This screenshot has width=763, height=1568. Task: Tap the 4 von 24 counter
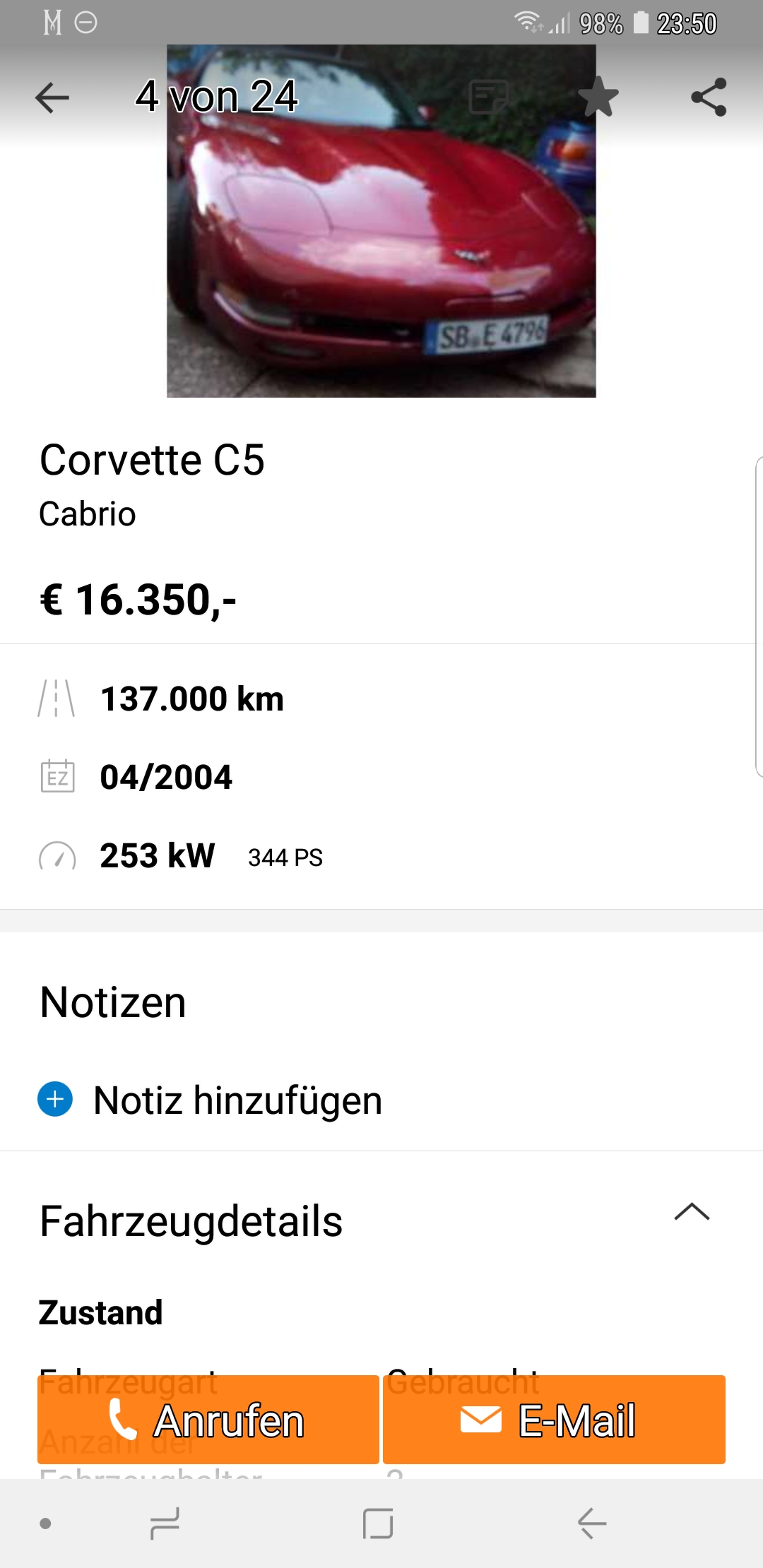(217, 96)
